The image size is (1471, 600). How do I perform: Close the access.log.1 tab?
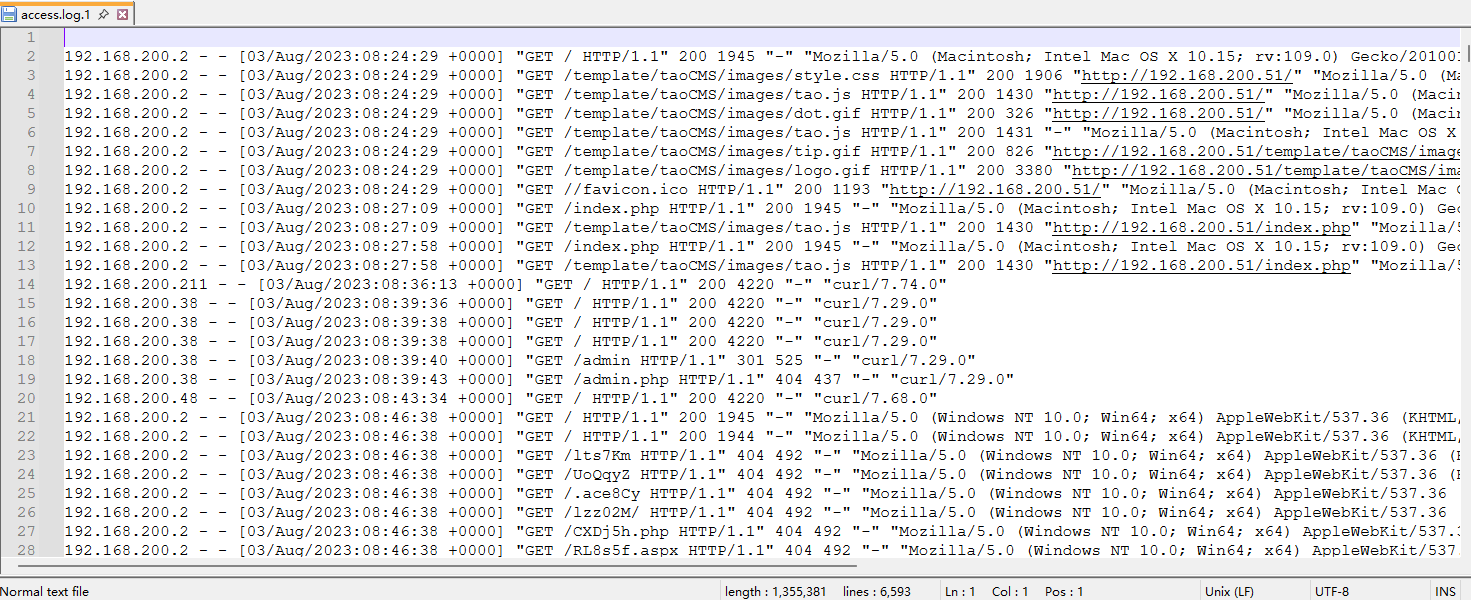tap(122, 15)
